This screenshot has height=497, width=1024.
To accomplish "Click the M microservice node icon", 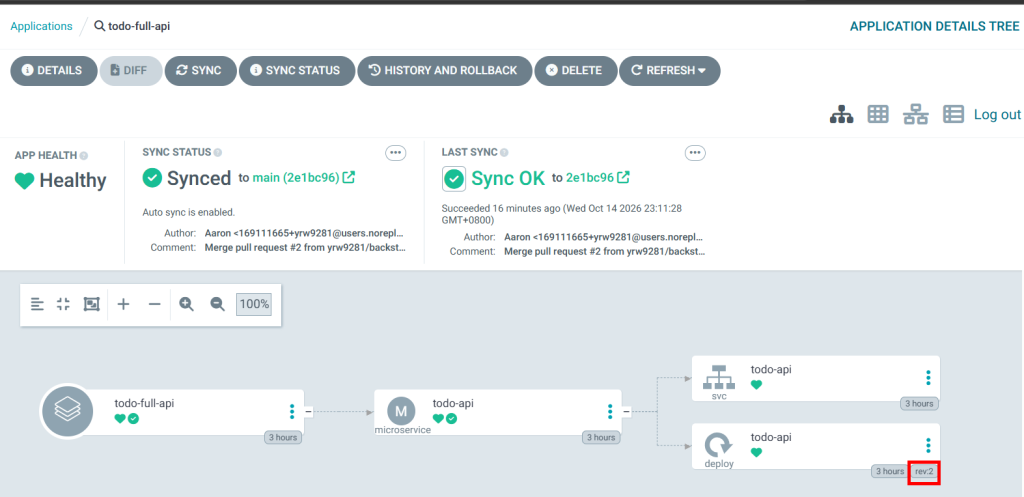I will (402, 411).
